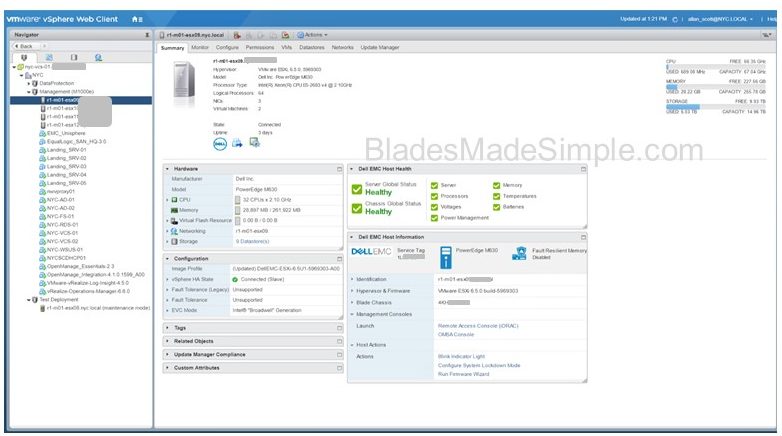Click the Voltages health check mark
Screen dimensions: 782x436
434,207
